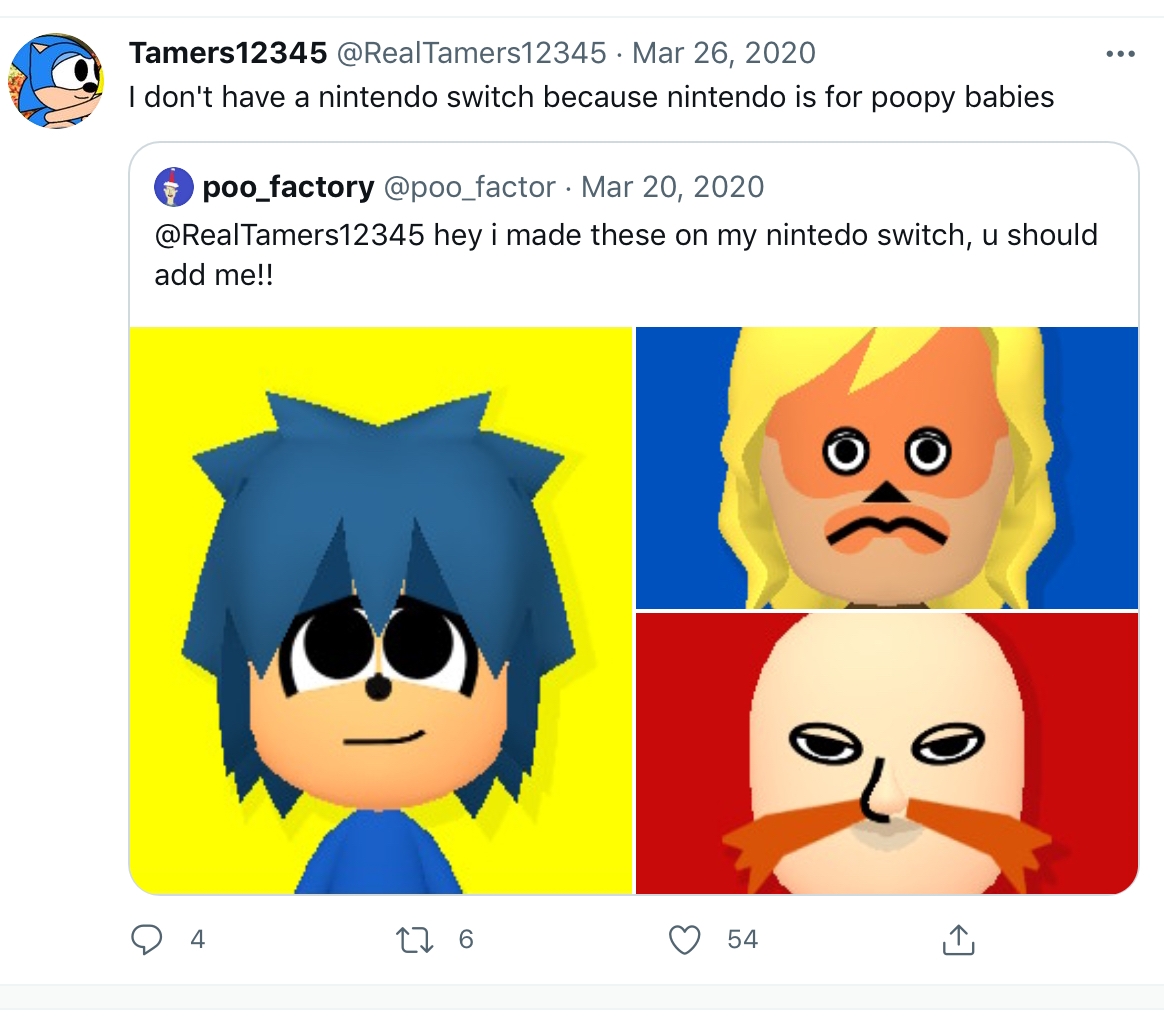Open Tamers12345's profile avatar
Viewport: 1164px width, 1033px height.
[x=55, y=82]
